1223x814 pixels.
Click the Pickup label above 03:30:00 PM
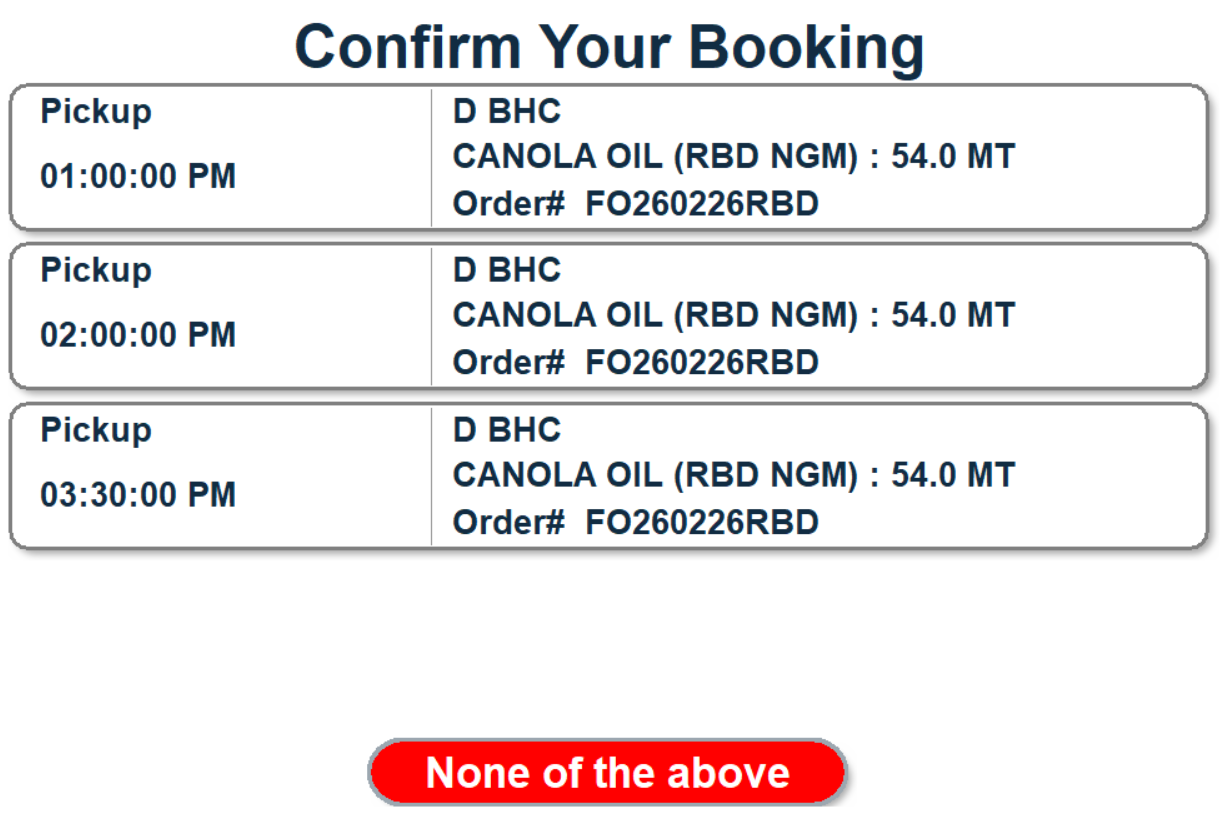(96, 430)
